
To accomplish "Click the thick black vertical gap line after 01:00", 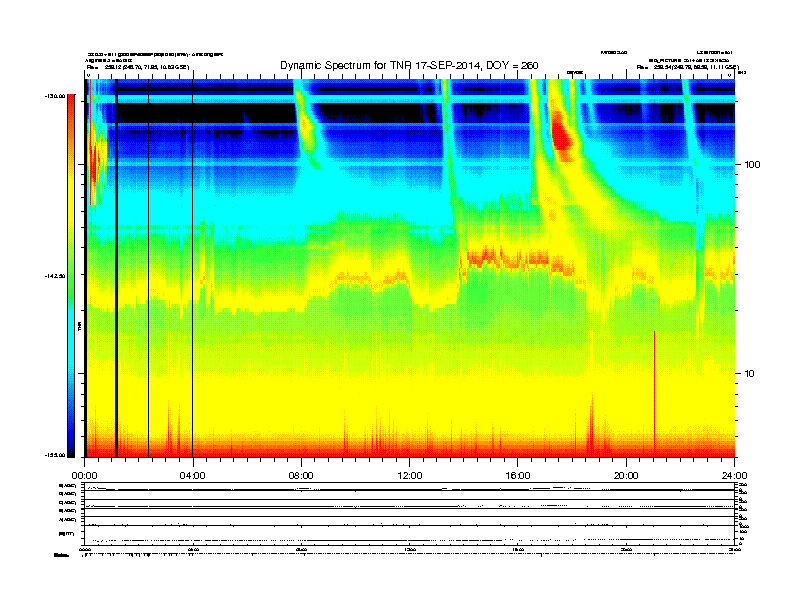I will [116, 268].
